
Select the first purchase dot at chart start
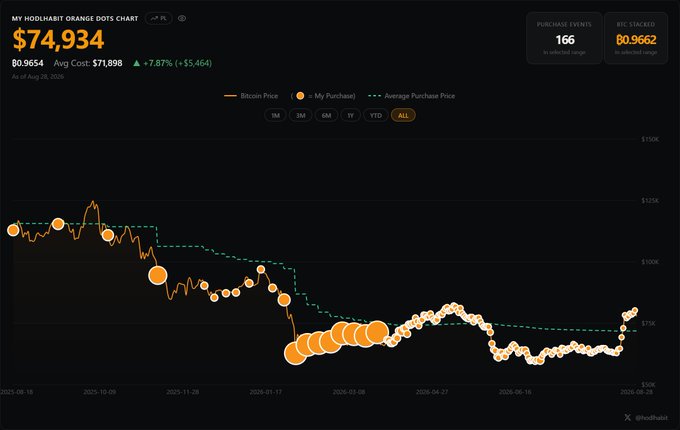(13, 230)
